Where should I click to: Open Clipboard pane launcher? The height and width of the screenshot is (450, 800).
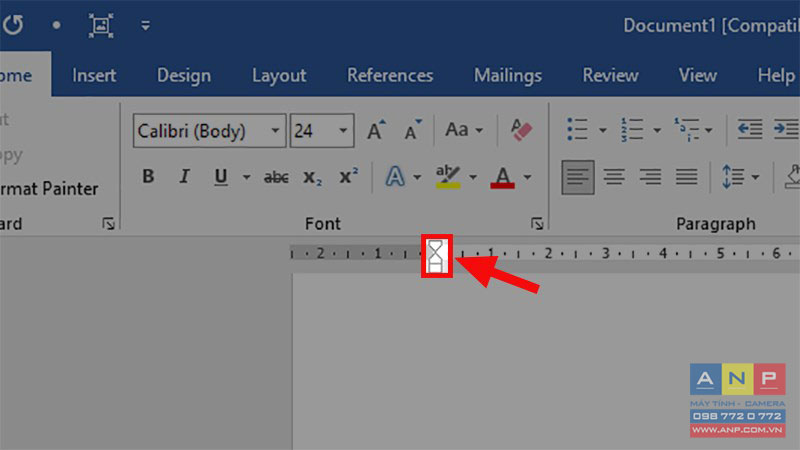[108, 223]
